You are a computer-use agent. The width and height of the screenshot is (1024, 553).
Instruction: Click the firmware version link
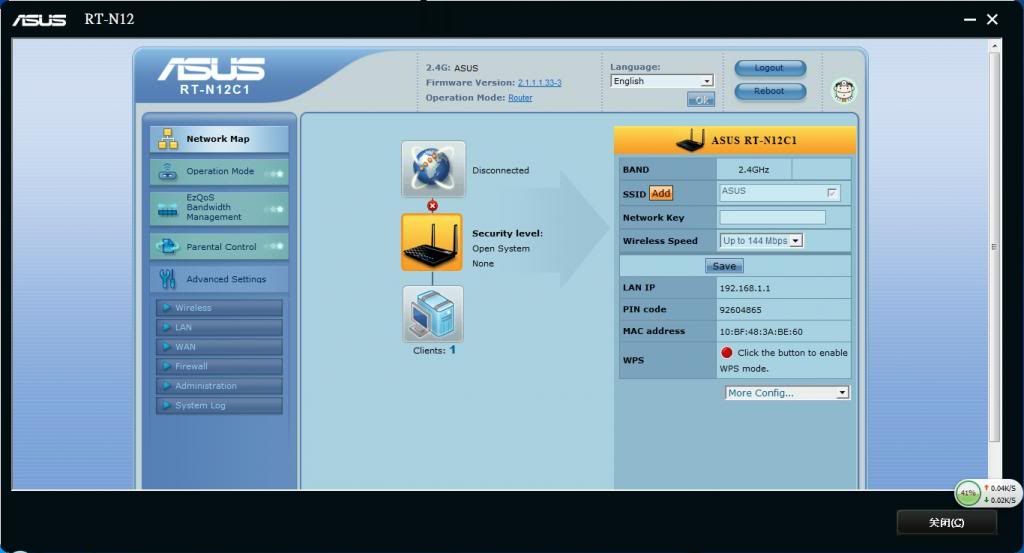539,83
